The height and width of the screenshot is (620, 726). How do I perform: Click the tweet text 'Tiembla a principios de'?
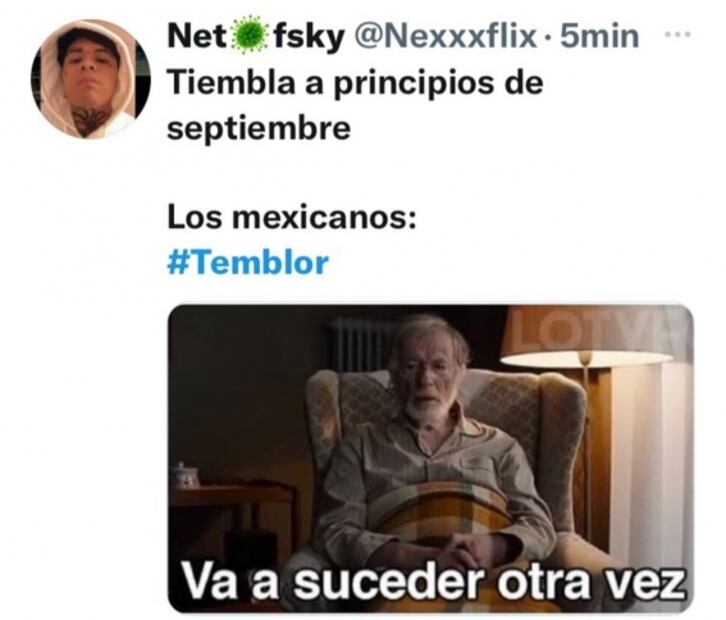pyautogui.click(x=355, y=84)
